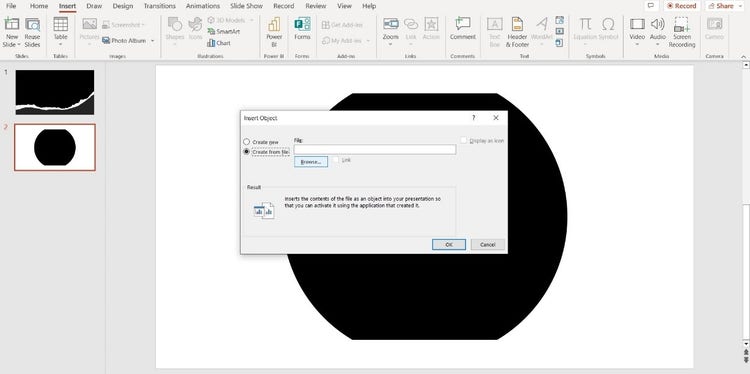The image size is (750, 374).
Task: Select slide 1 thumbnail
Action: 55,92
